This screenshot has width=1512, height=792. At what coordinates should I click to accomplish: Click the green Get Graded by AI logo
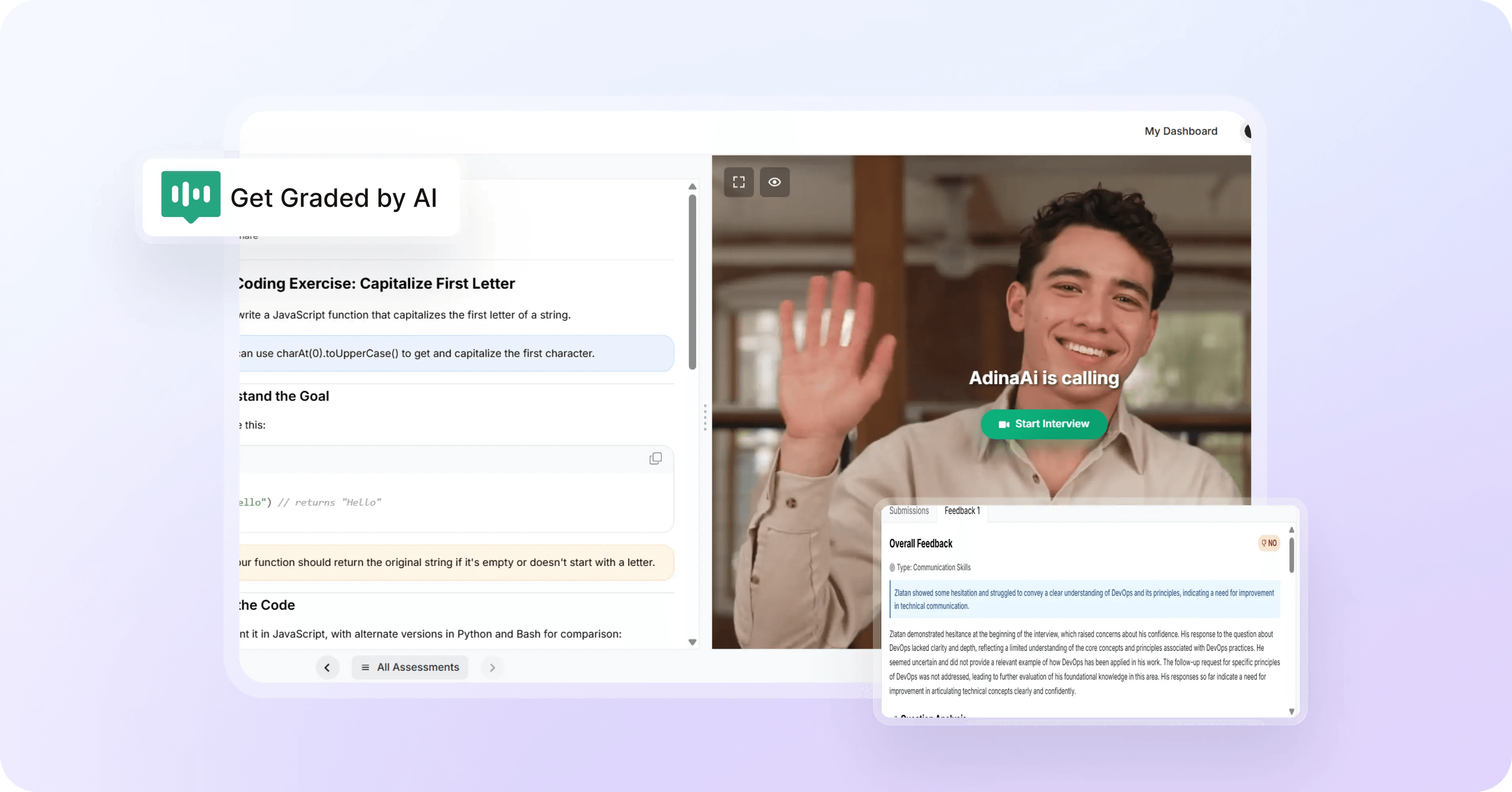coord(191,195)
